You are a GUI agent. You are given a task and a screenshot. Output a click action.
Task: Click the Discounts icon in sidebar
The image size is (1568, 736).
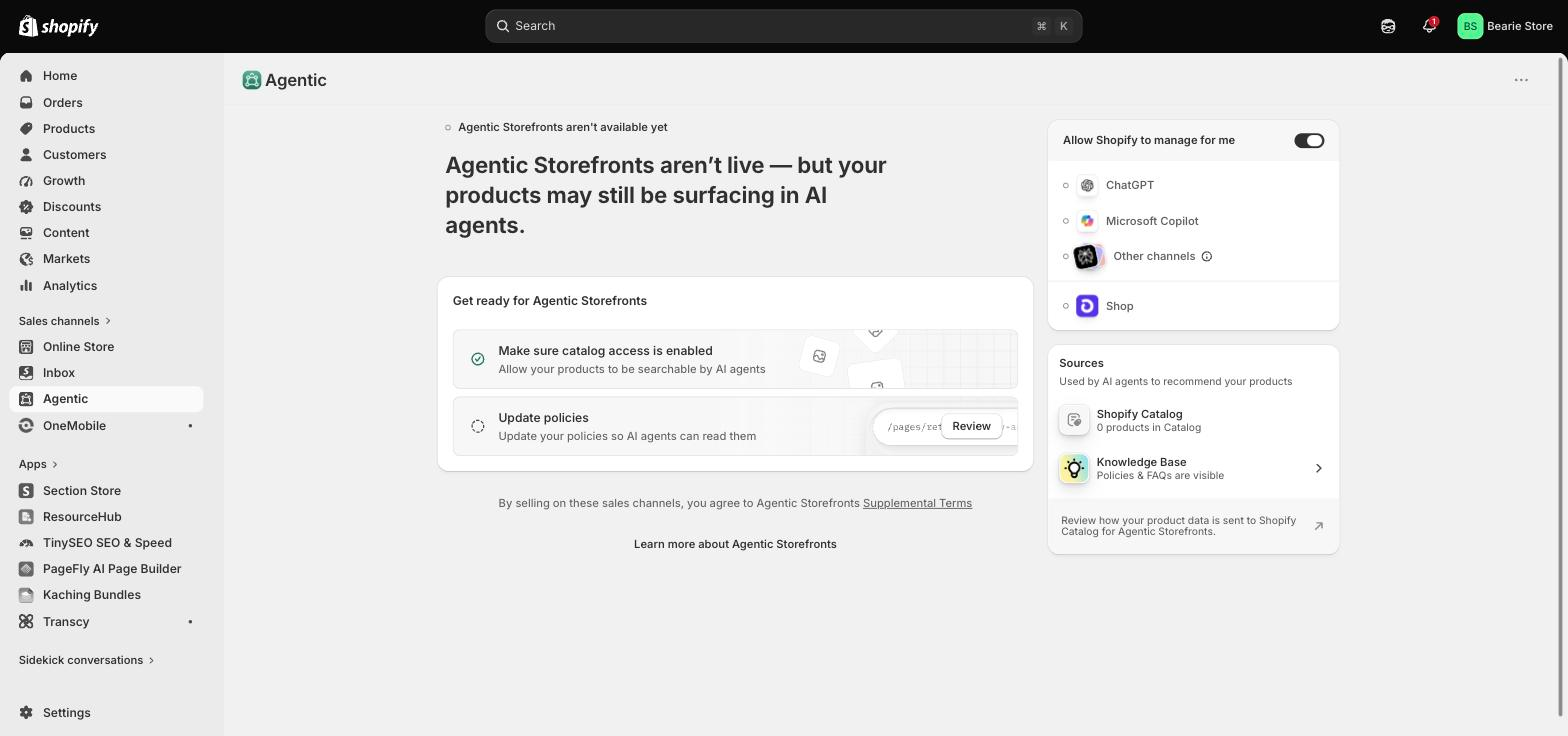point(26,207)
